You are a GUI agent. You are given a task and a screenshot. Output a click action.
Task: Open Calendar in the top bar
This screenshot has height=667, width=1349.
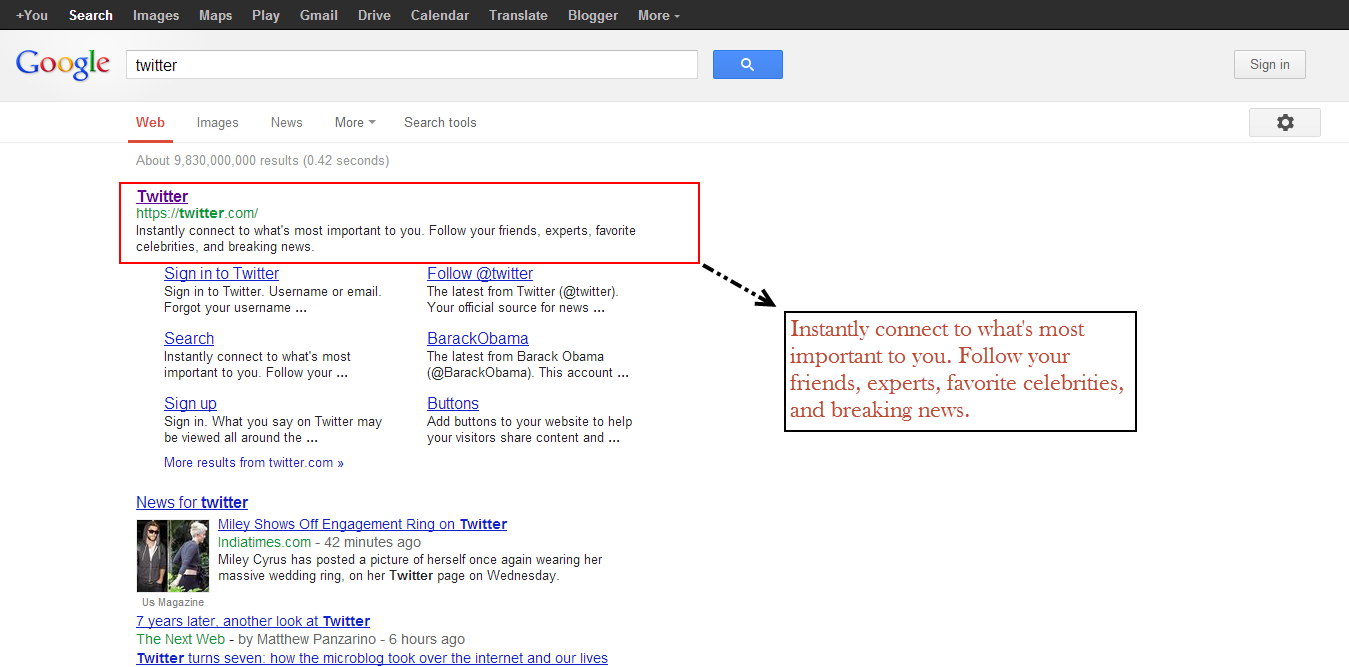coord(440,15)
